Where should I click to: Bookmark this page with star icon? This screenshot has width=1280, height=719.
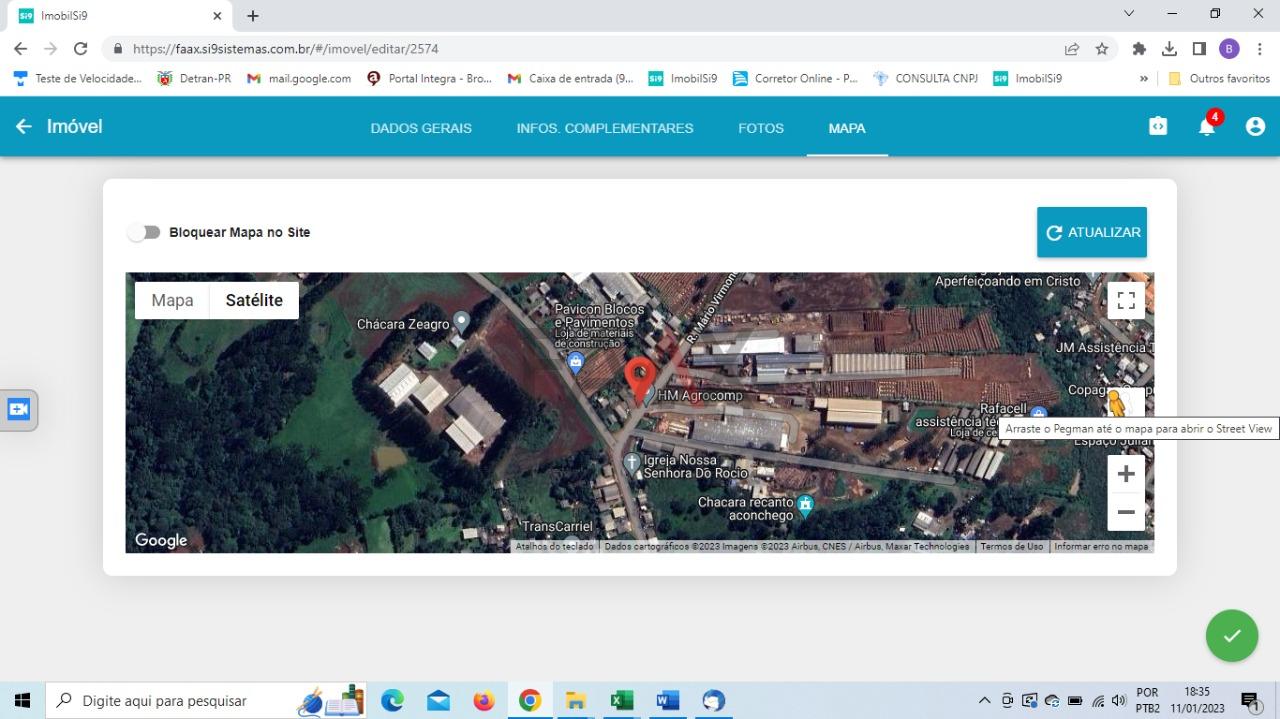point(1102,48)
